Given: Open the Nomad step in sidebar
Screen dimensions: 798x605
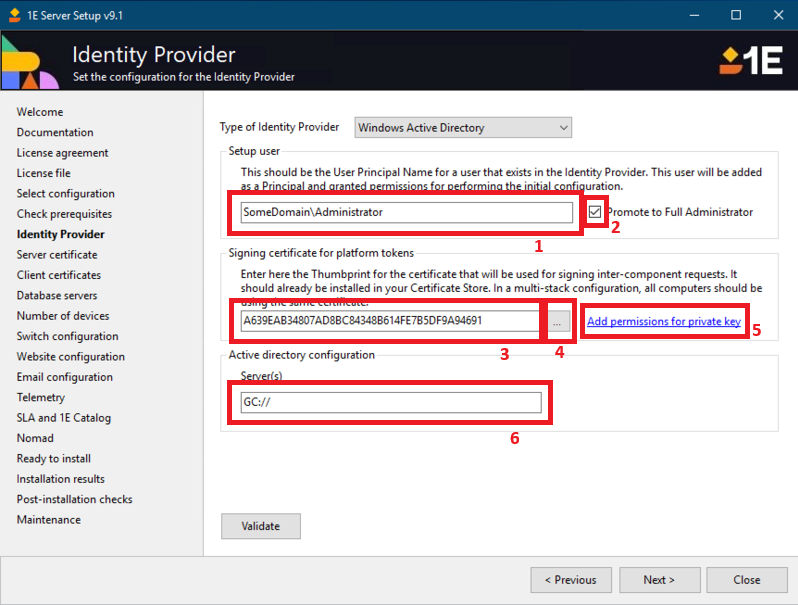Looking at the screenshot, I should [x=35, y=438].
